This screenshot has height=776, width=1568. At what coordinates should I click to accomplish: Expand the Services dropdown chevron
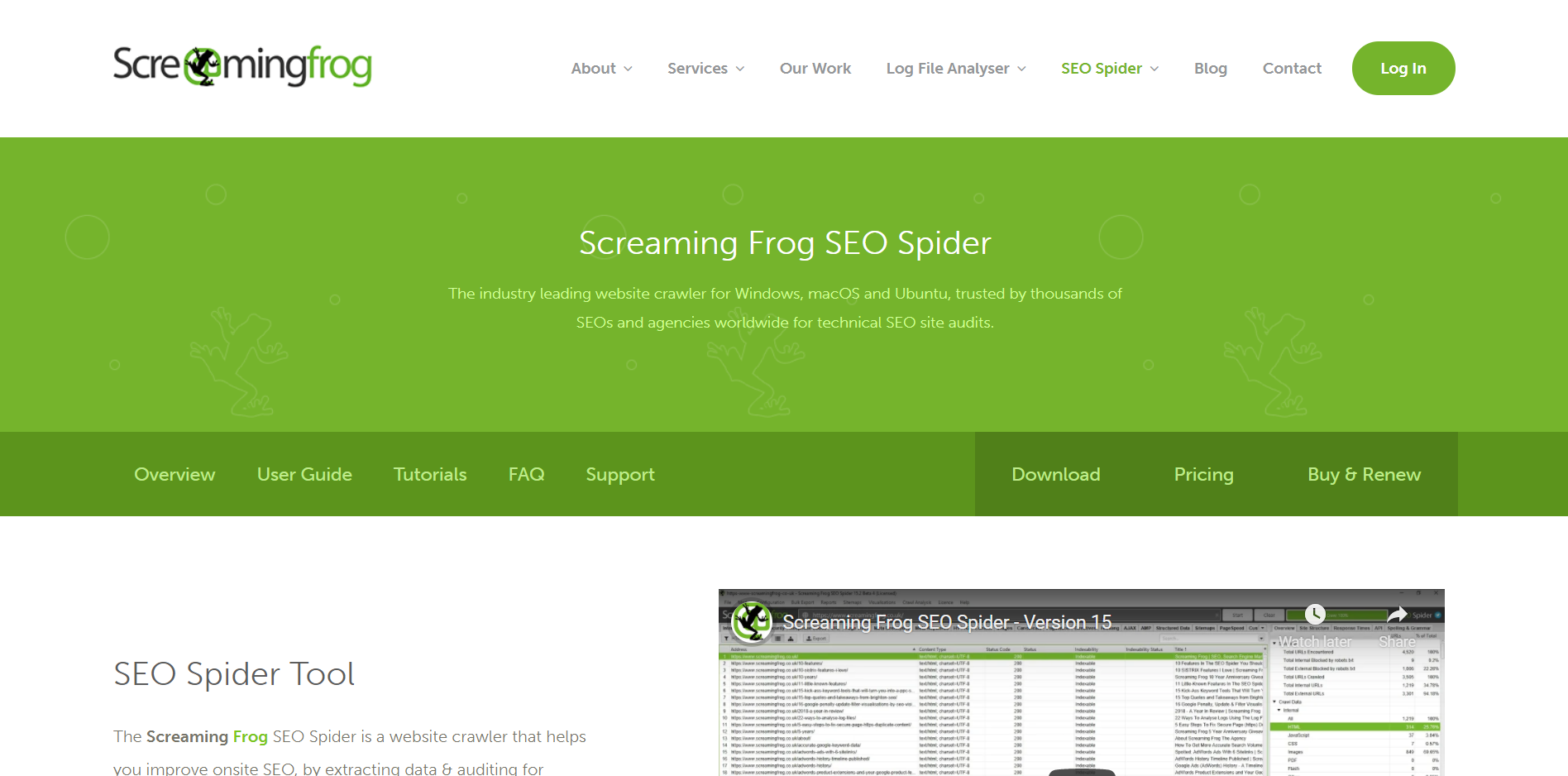pyautogui.click(x=740, y=69)
